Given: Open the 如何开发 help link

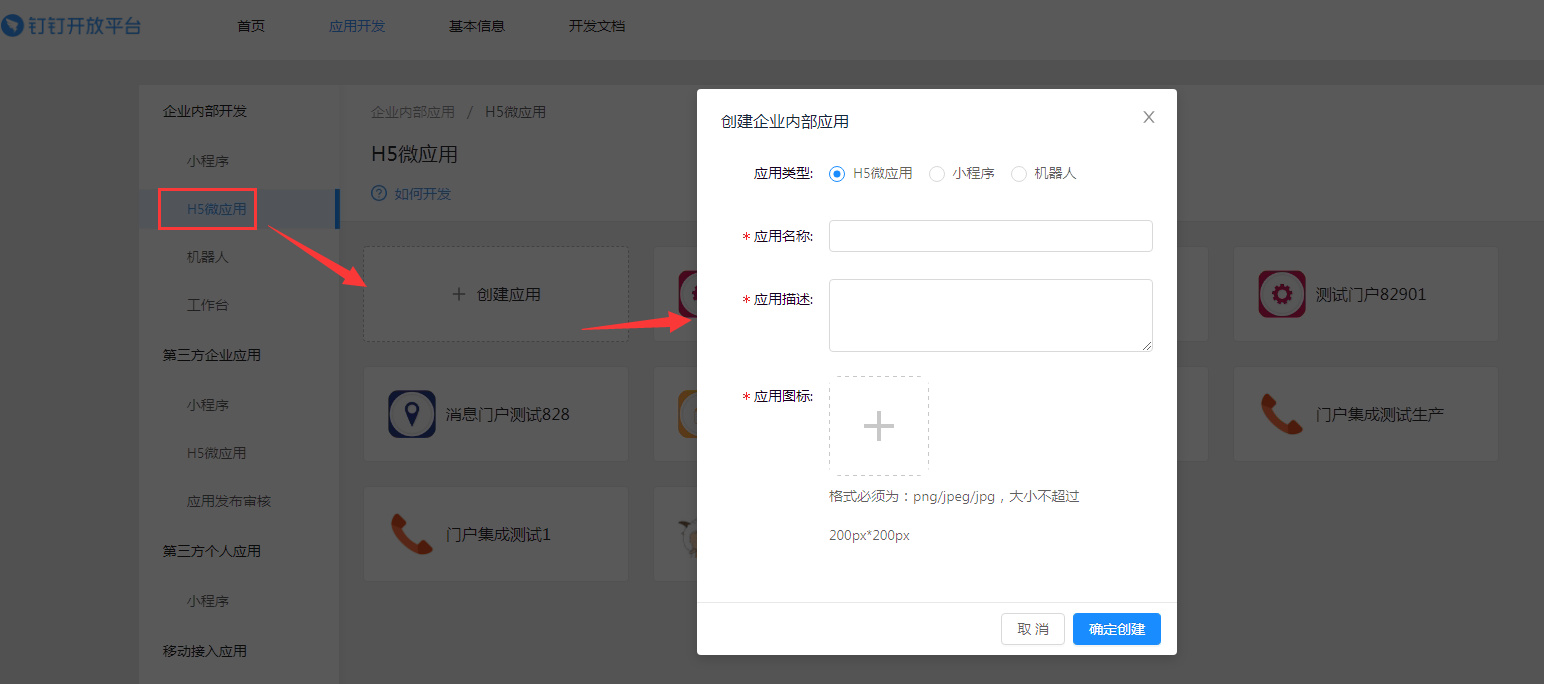Looking at the screenshot, I should pyautogui.click(x=423, y=193).
